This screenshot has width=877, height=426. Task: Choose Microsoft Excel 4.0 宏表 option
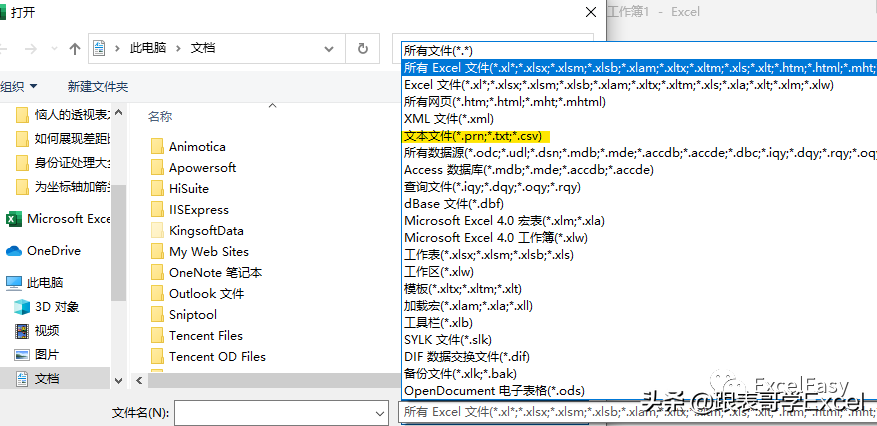pos(639,221)
